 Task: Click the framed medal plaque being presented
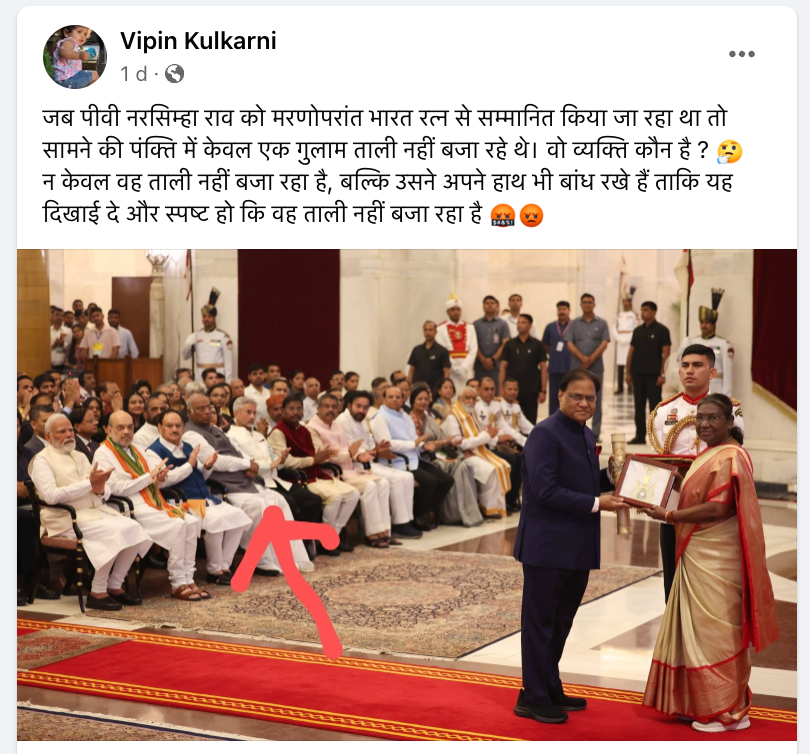(646, 480)
